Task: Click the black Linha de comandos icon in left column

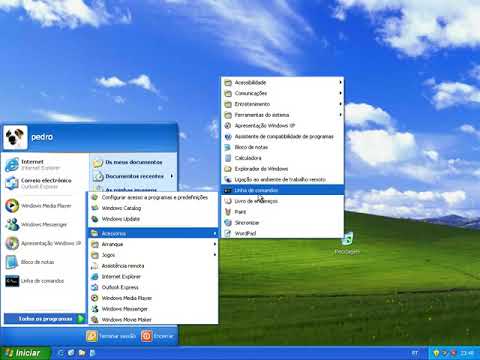Action: click(12, 281)
